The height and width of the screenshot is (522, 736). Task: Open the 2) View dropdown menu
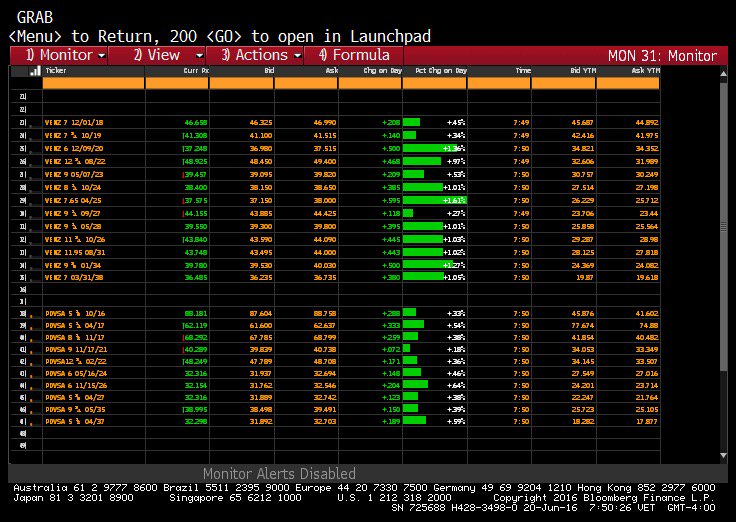pos(157,55)
